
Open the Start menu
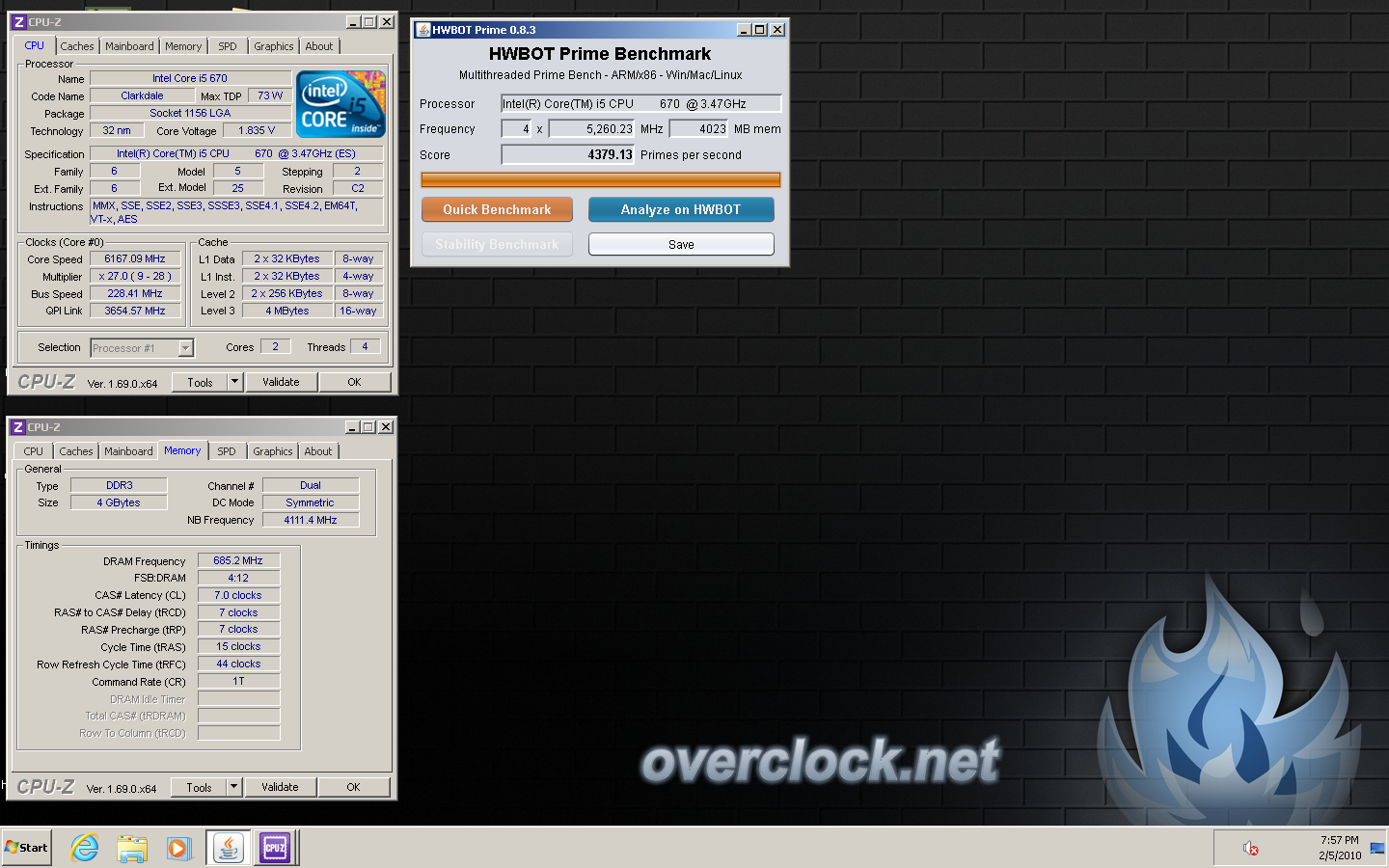(x=27, y=848)
